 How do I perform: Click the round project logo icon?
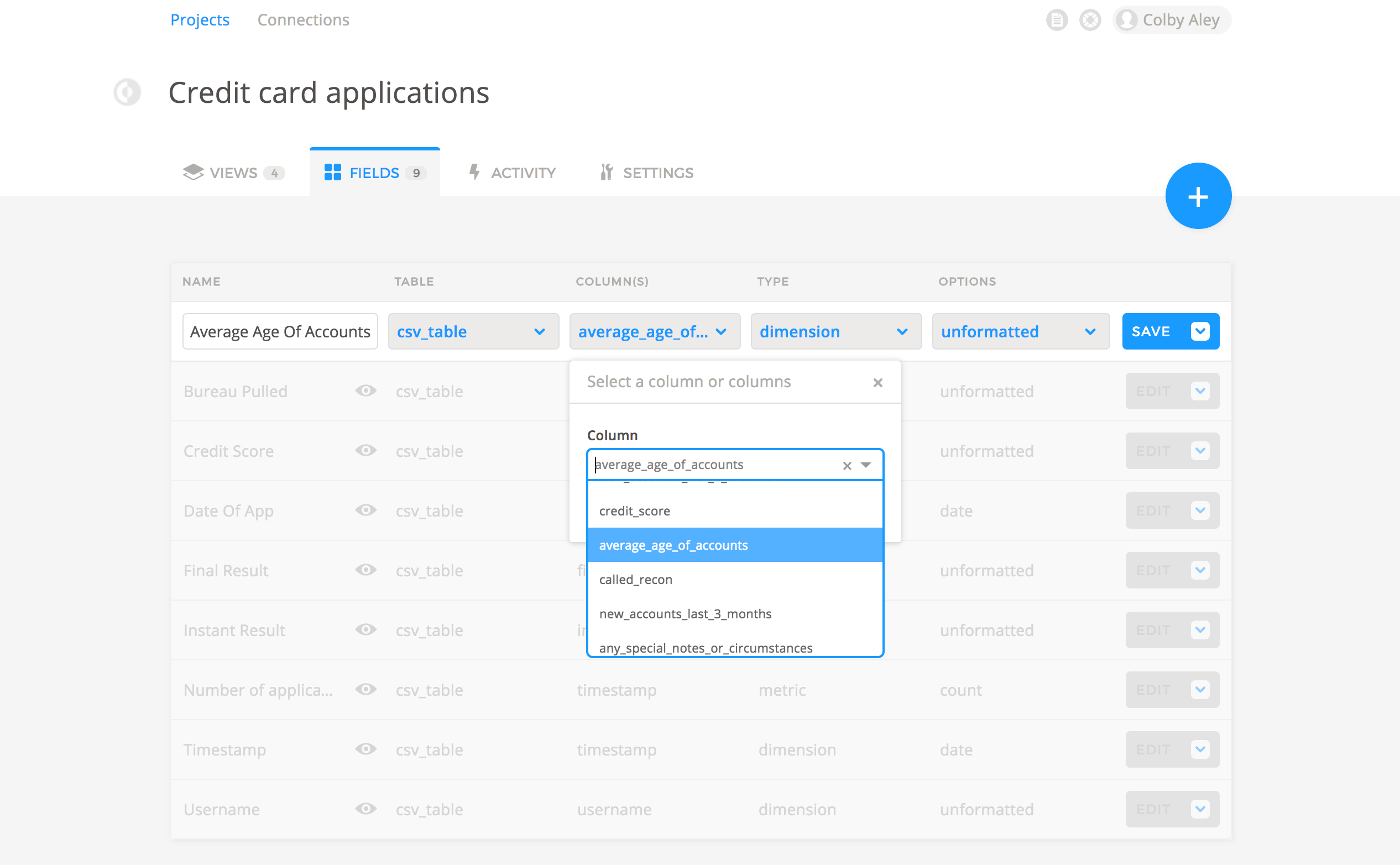click(127, 92)
